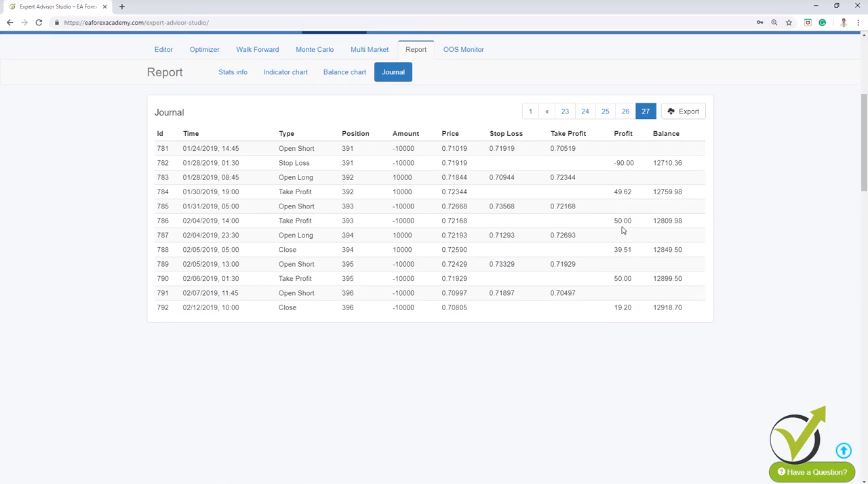Jump to first journal page
This screenshot has height=484, width=868.
tap(530, 111)
